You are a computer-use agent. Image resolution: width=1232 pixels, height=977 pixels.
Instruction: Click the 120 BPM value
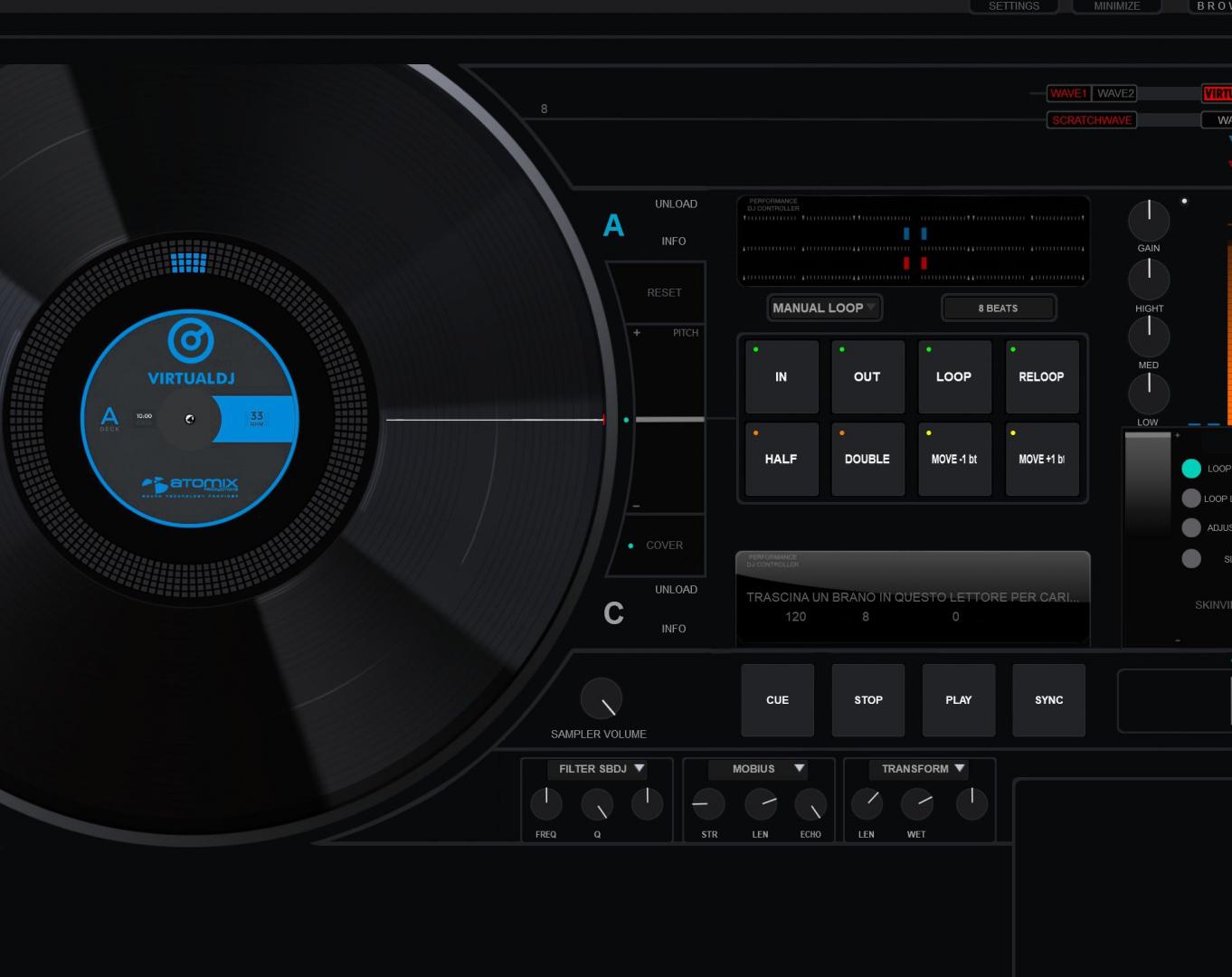[x=796, y=617]
